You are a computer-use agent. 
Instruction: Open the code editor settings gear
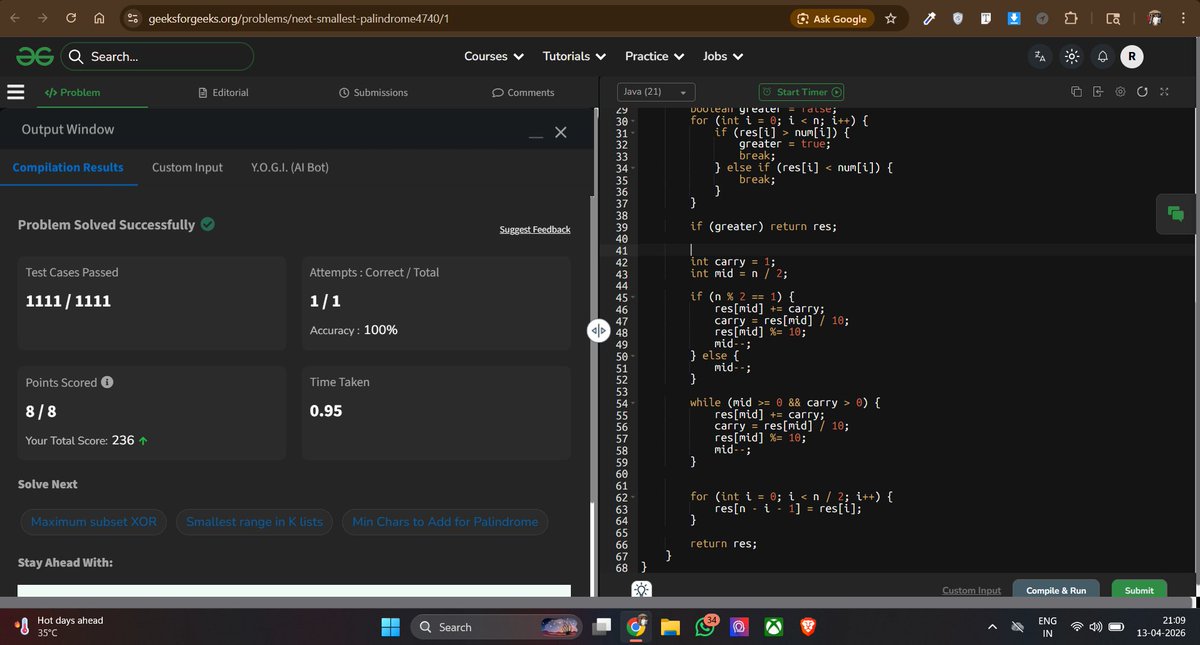pyautogui.click(x=1120, y=91)
